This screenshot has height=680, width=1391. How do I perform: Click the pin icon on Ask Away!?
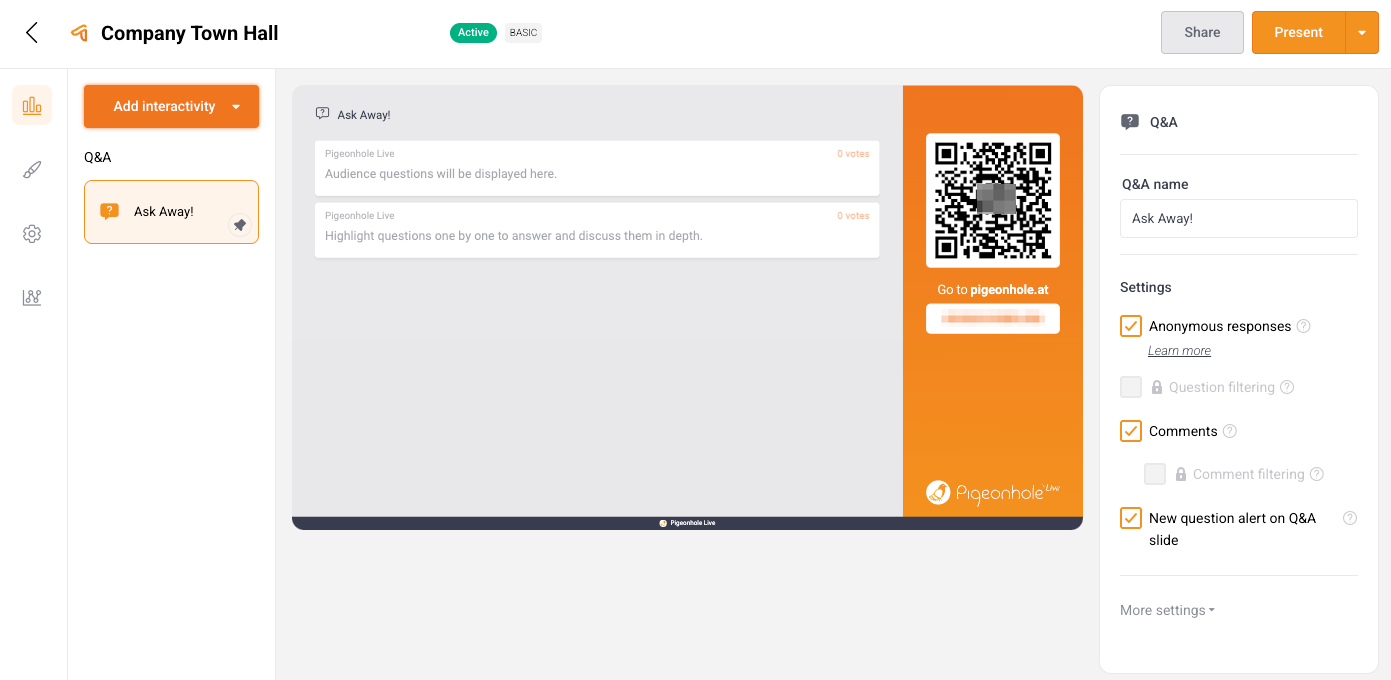(x=240, y=225)
